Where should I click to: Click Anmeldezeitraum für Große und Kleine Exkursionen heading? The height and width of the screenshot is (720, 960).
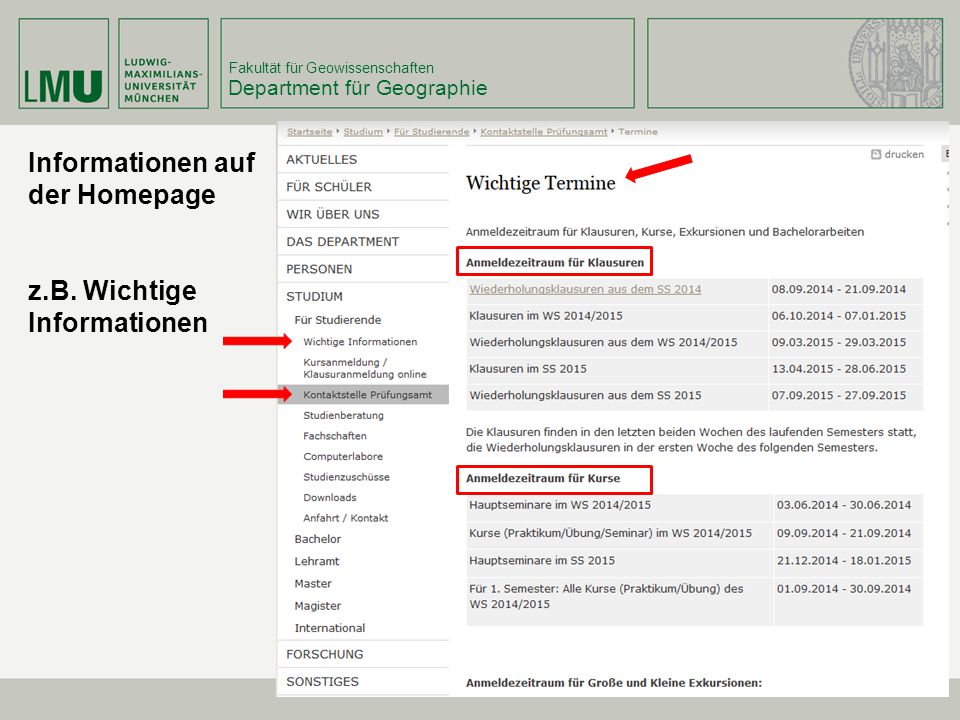614,683
